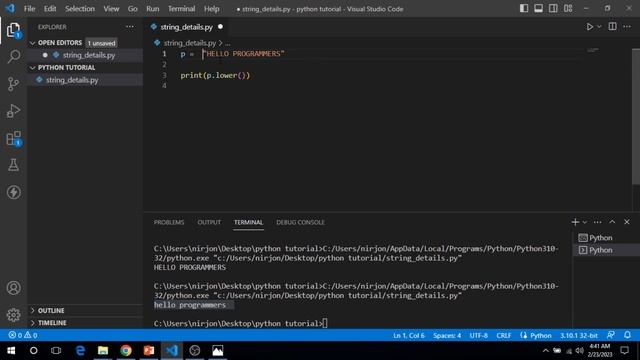Open terminal panel more actions

pos(598,222)
